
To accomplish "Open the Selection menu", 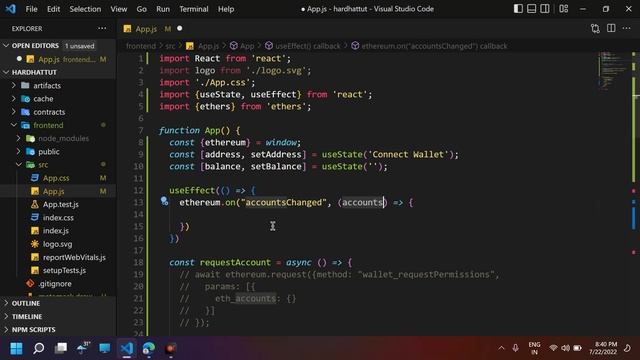I will 85,9.
